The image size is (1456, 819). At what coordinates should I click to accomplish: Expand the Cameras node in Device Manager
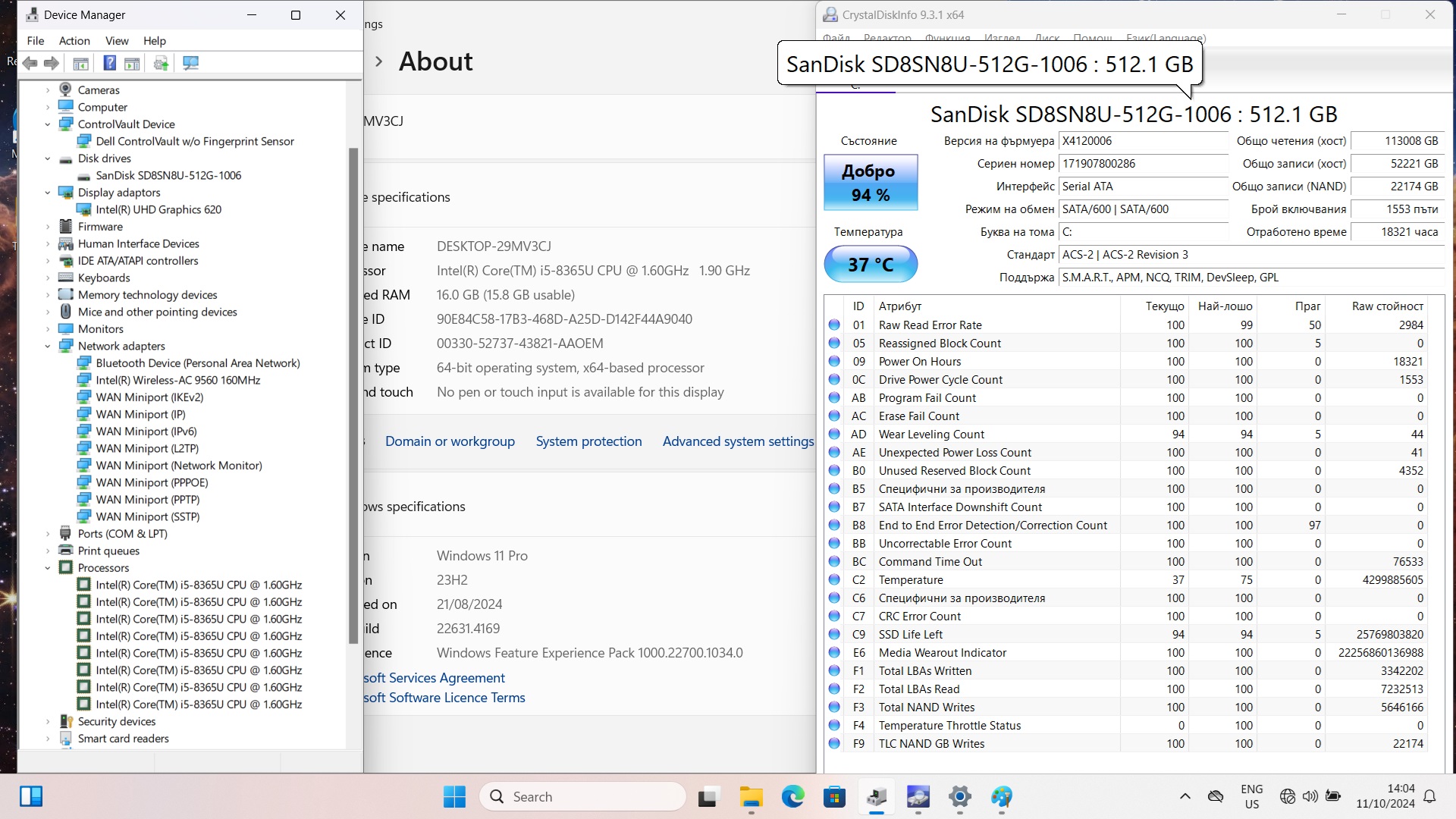pos(48,89)
